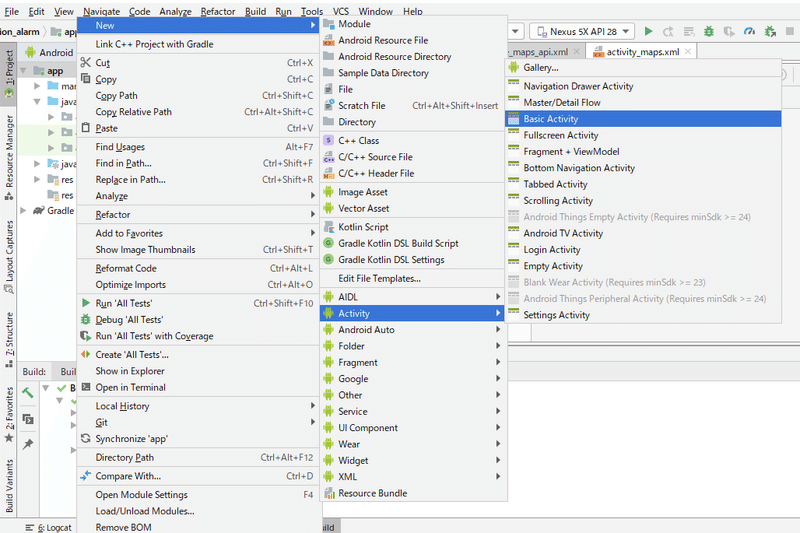Expand the Google submenu
This screenshot has height=533, width=800.
point(413,378)
